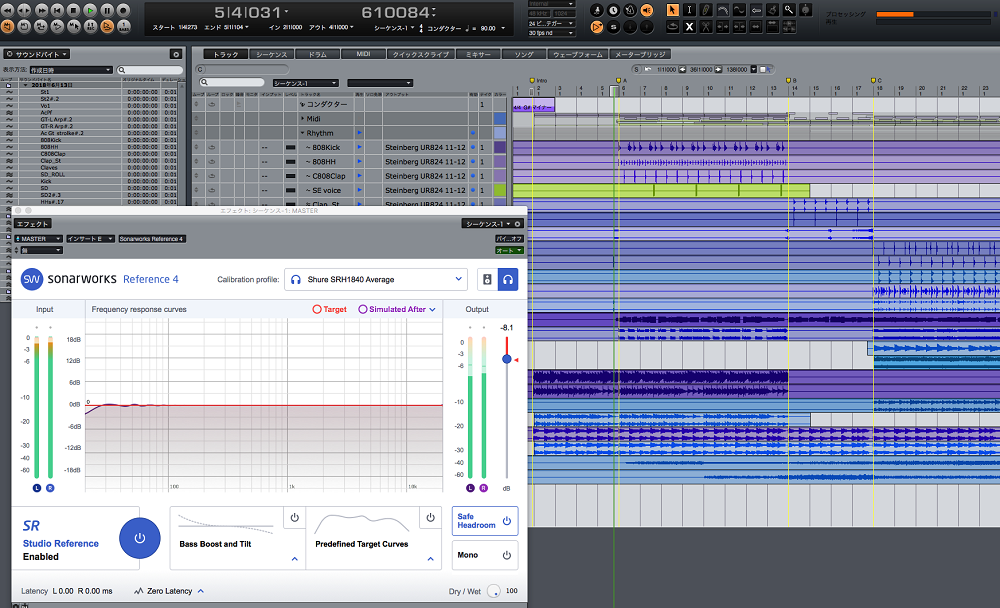
Task: Select the Pointer arrow tool
Action: (x=672, y=10)
